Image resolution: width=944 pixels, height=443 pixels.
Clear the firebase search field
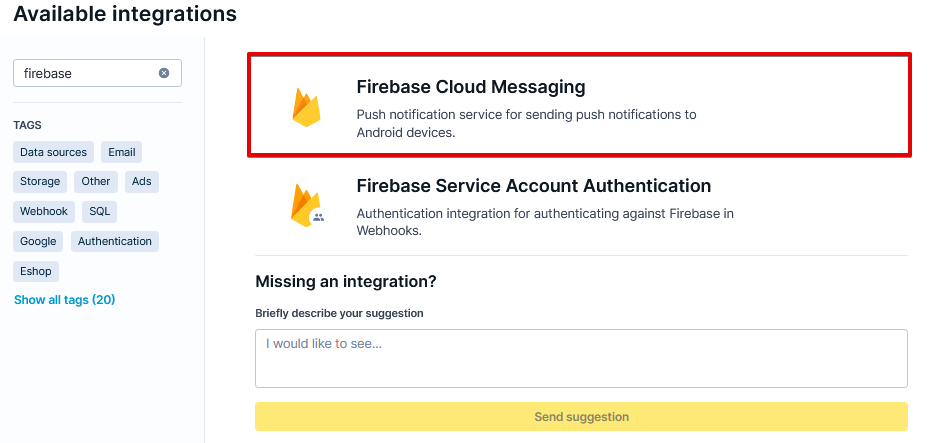(x=164, y=73)
